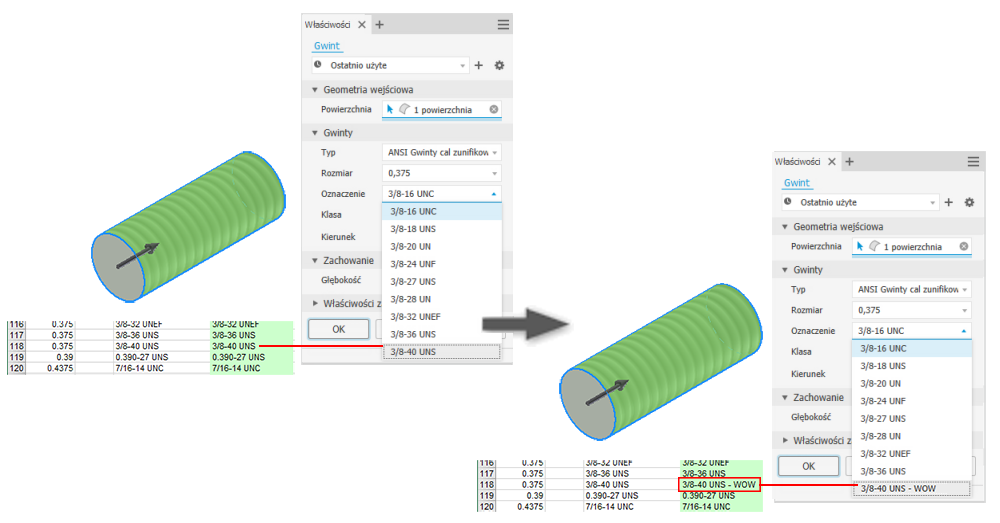Click OK button in left panel
The width and height of the screenshot is (1000, 523).
339,329
